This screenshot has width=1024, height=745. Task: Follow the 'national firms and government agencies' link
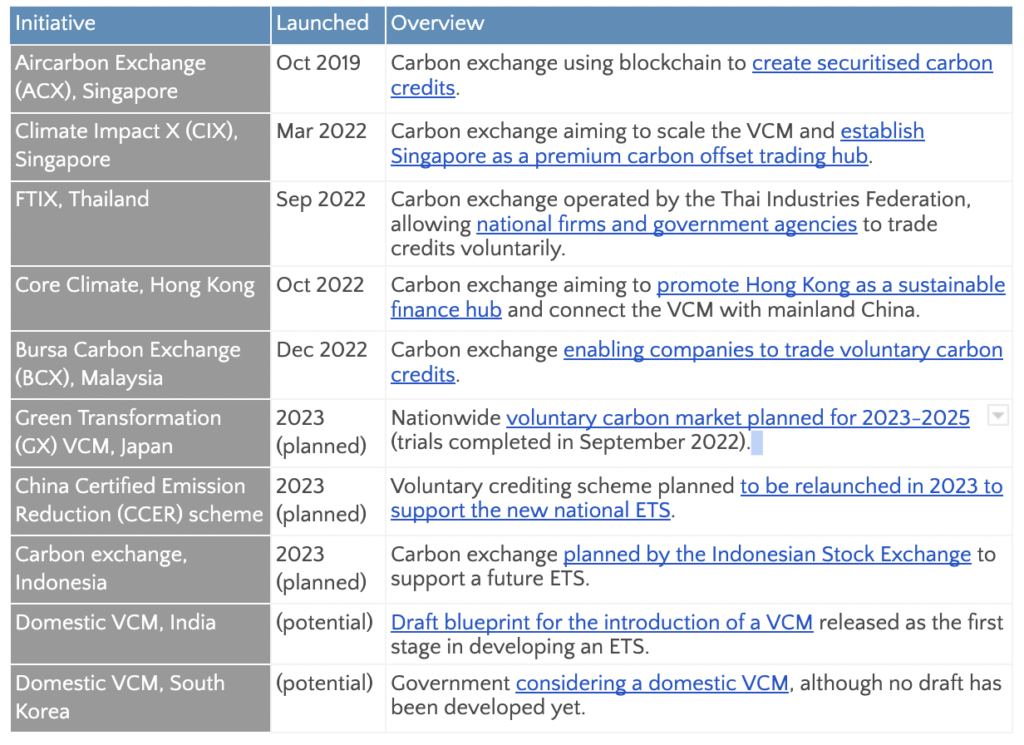[x=666, y=225]
